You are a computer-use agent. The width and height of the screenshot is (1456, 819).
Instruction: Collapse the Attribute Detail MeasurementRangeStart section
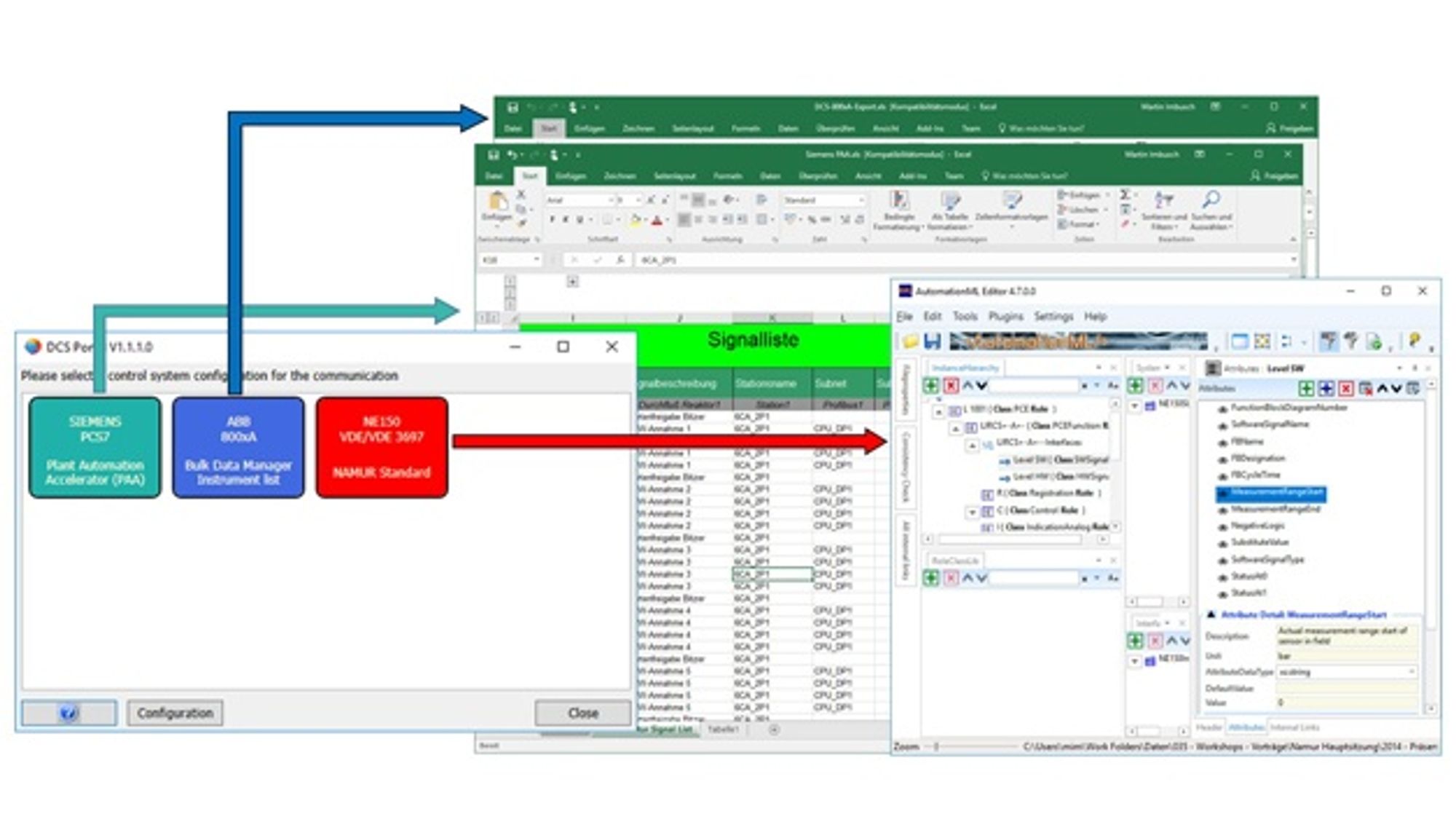pos(1211,615)
